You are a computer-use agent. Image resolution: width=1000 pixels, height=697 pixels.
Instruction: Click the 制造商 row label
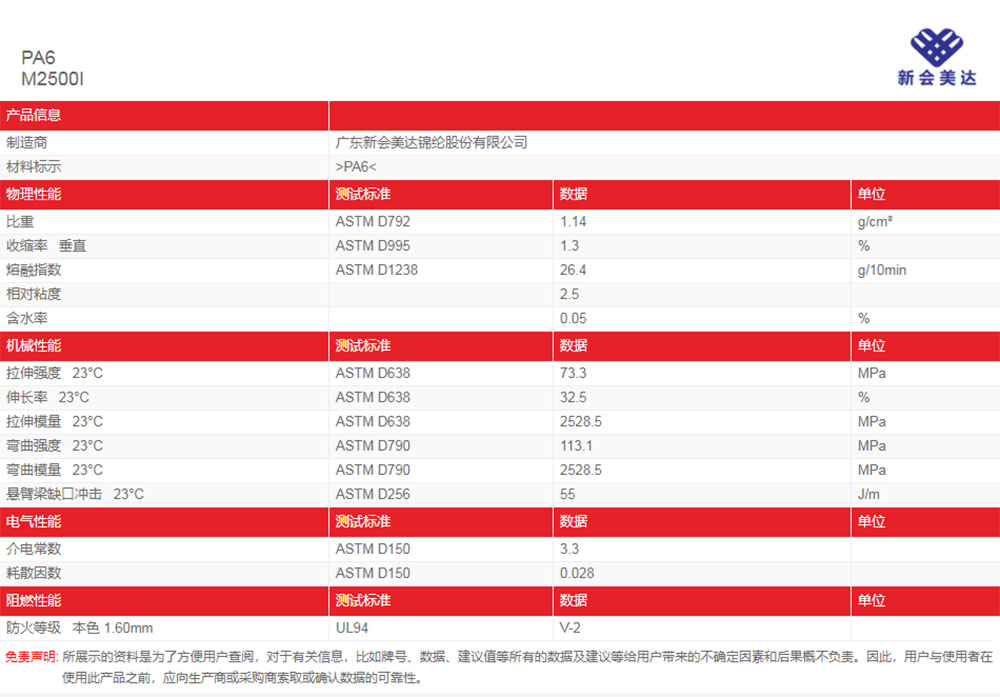point(27,143)
